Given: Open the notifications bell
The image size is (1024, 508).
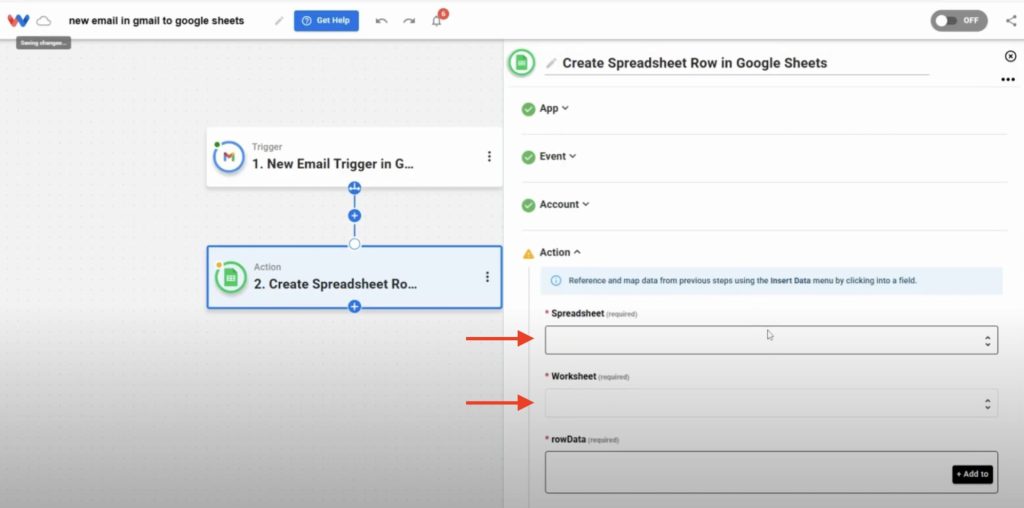Looking at the screenshot, I should (x=436, y=21).
